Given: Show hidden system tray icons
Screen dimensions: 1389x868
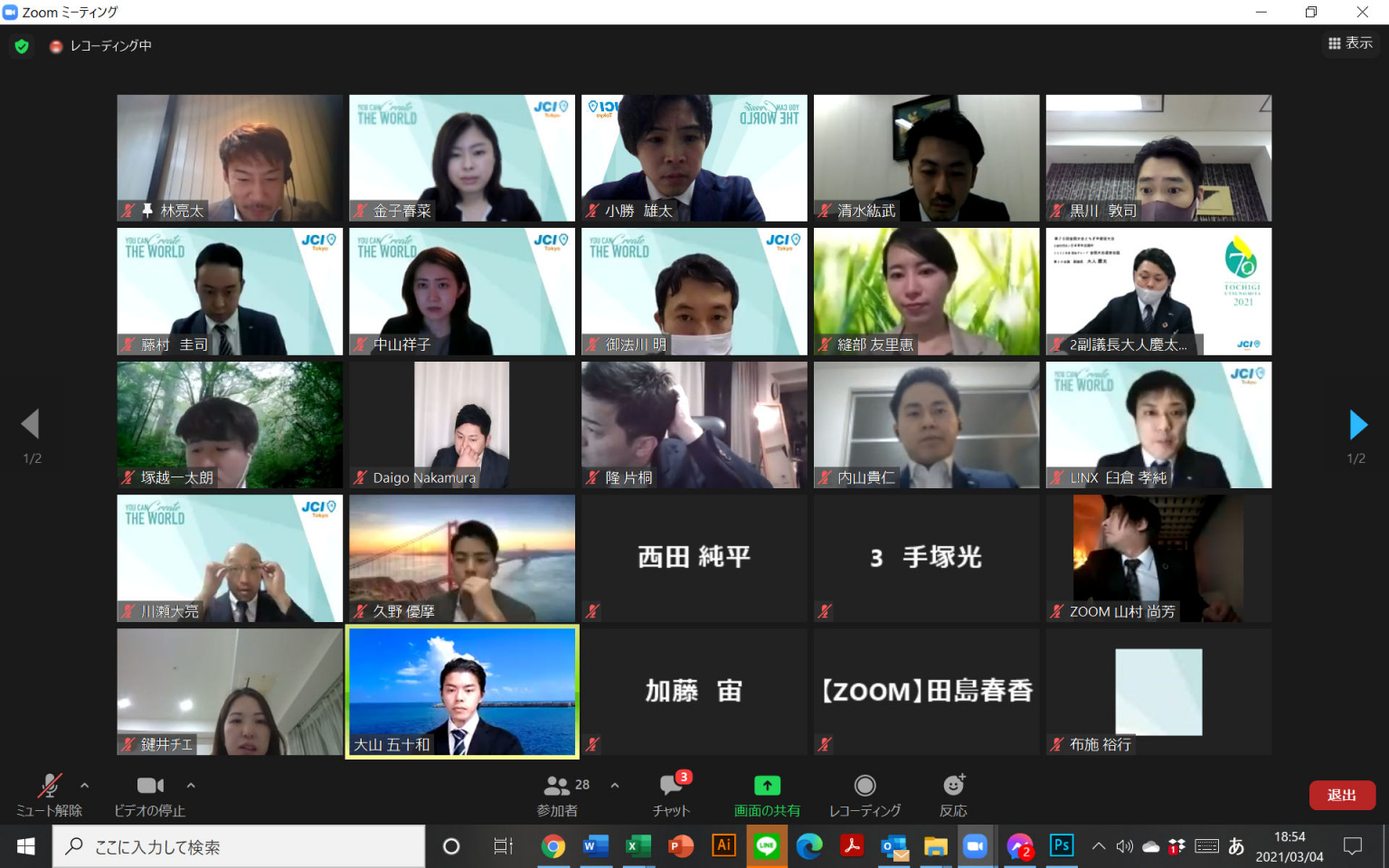Looking at the screenshot, I should 1099,846.
